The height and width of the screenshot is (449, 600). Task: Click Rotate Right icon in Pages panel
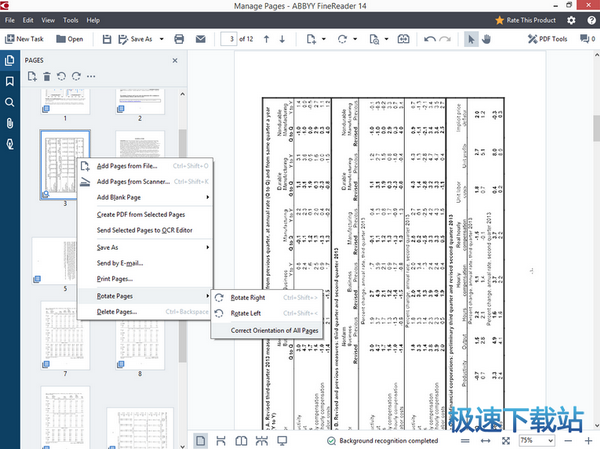(x=76, y=77)
